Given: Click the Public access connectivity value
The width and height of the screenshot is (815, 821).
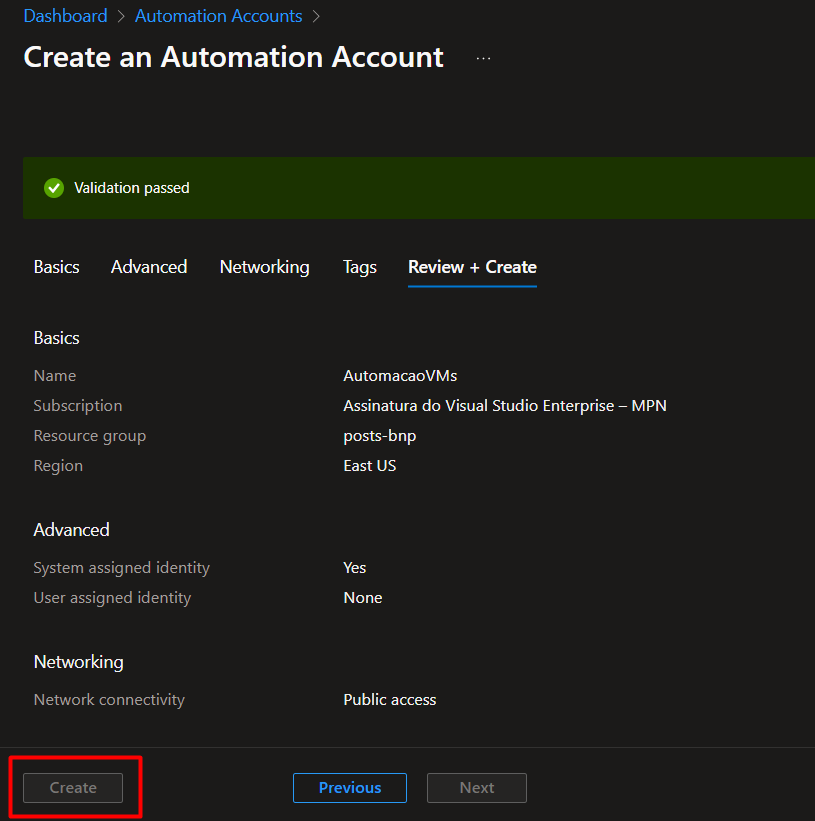Looking at the screenshot, I should point(389,700).
